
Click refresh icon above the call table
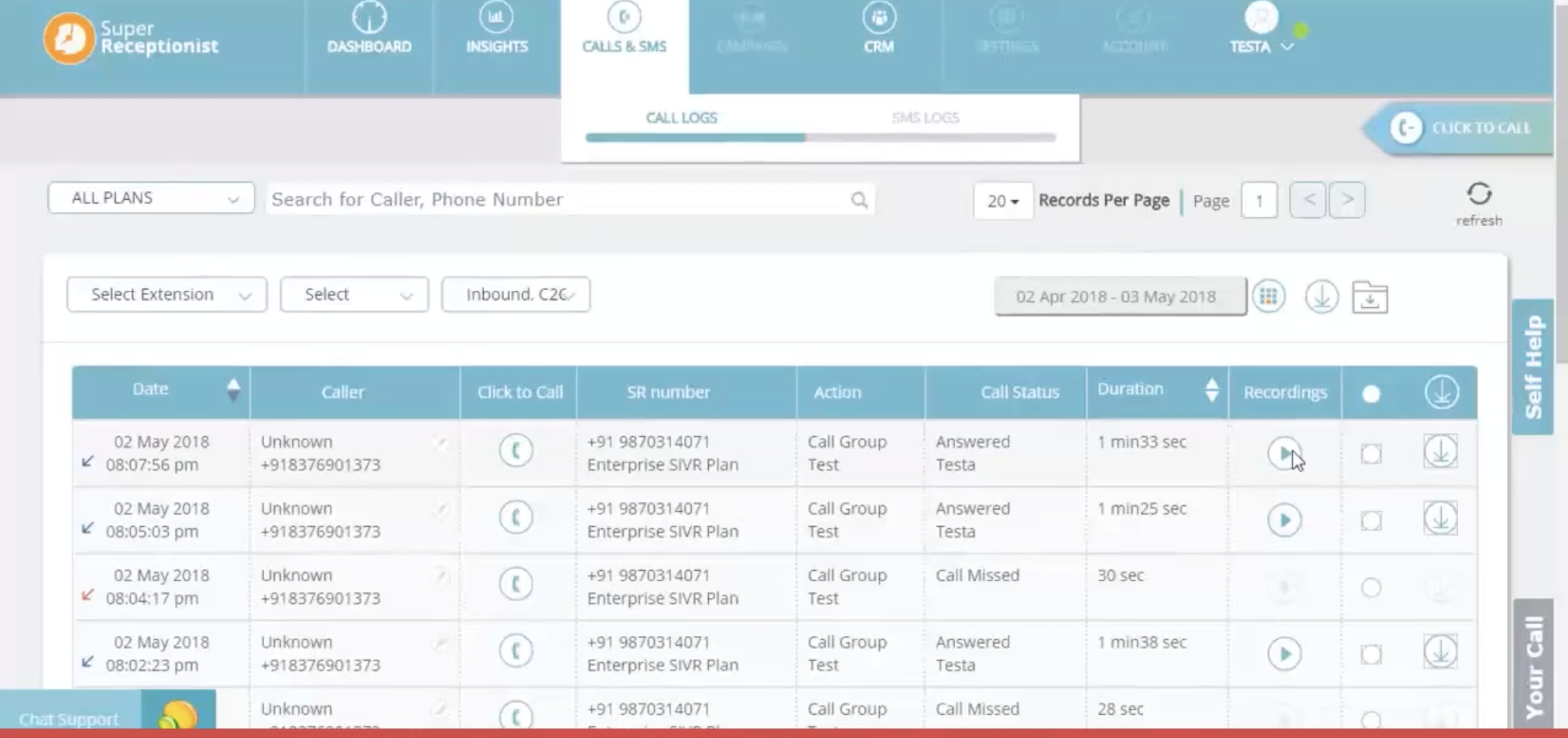1479,193
